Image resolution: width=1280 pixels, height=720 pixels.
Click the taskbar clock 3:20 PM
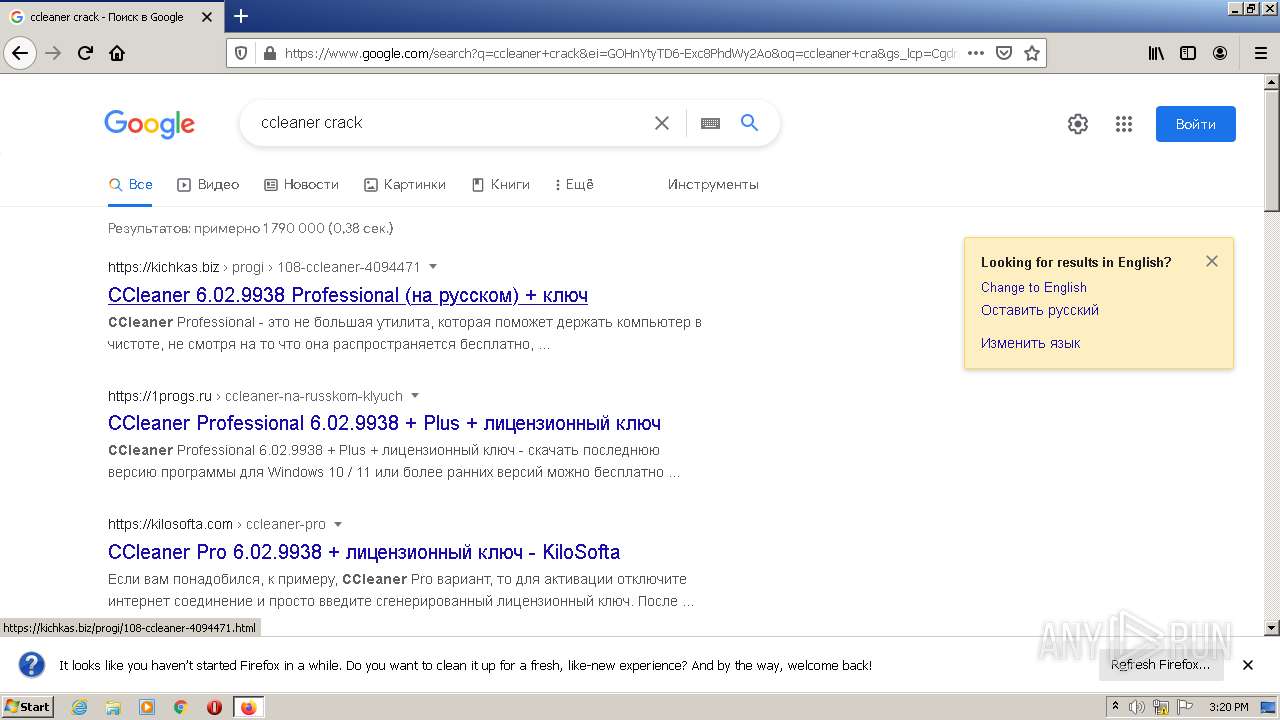1228,707
